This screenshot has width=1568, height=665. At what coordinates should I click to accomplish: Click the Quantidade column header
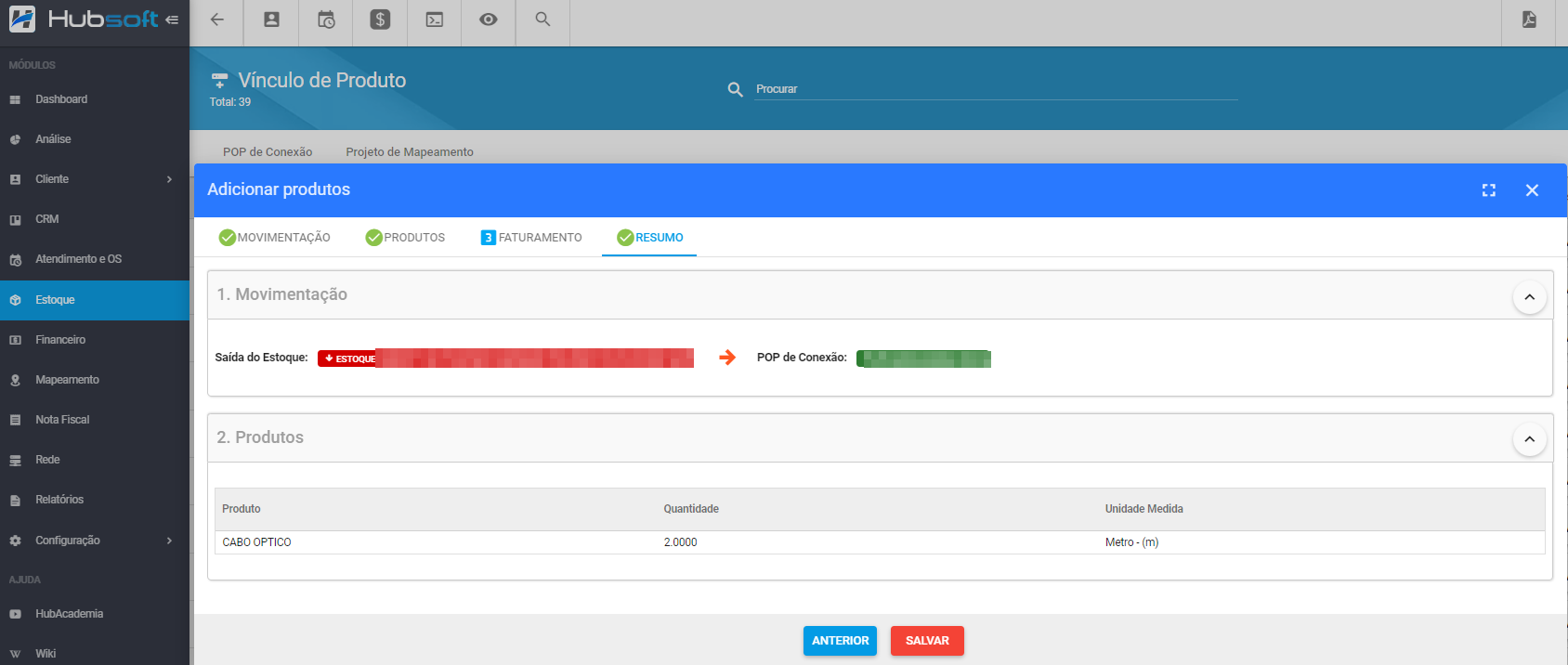click(x=691, y=509)
